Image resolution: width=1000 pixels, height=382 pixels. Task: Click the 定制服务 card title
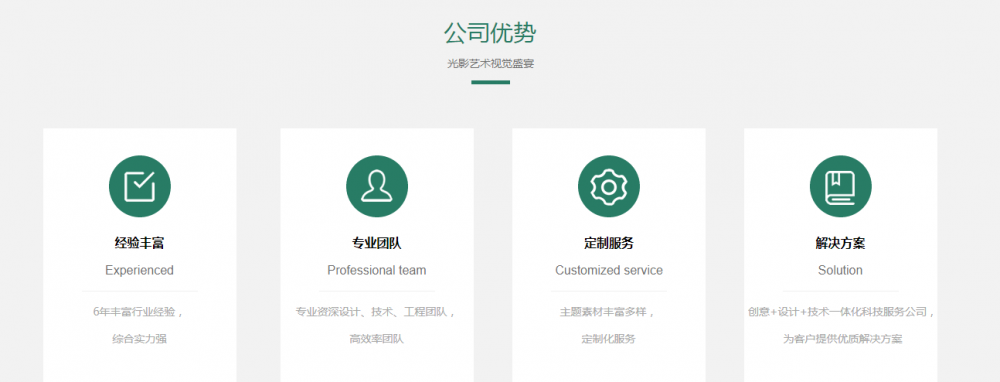608,243
